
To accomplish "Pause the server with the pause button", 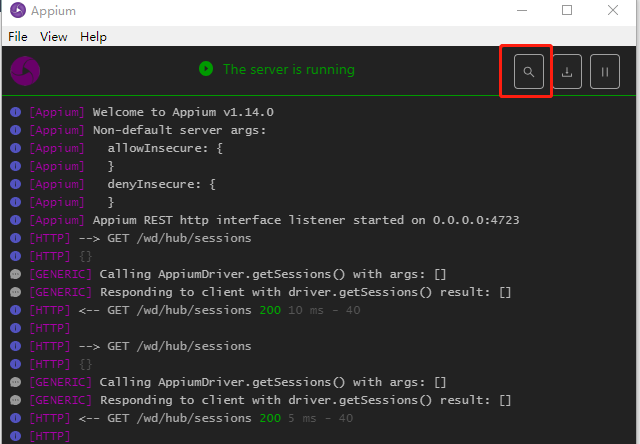I will coord(604,71).
